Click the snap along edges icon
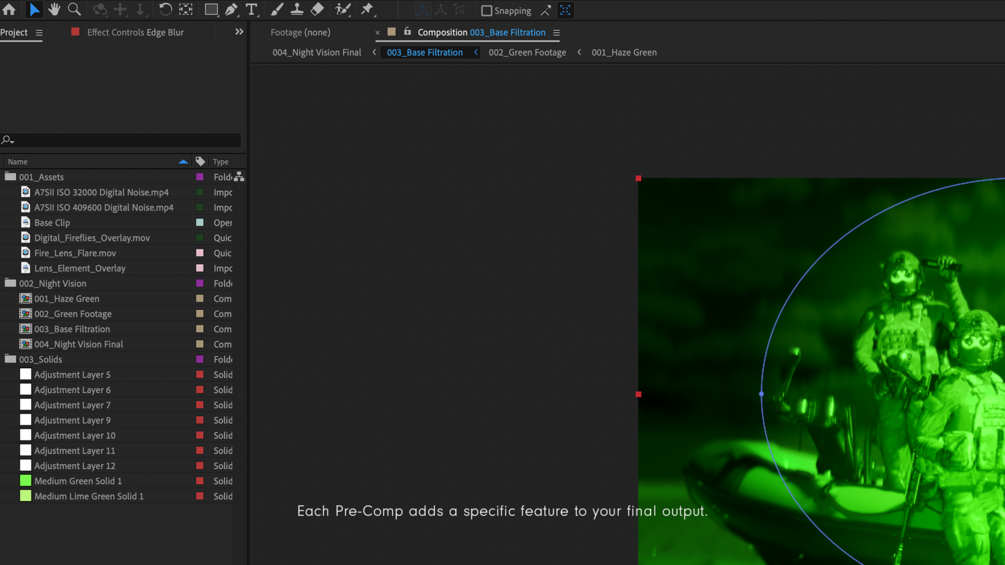Screen dimensions: 1005x565 pyautogui.click(x=545, y=10)
